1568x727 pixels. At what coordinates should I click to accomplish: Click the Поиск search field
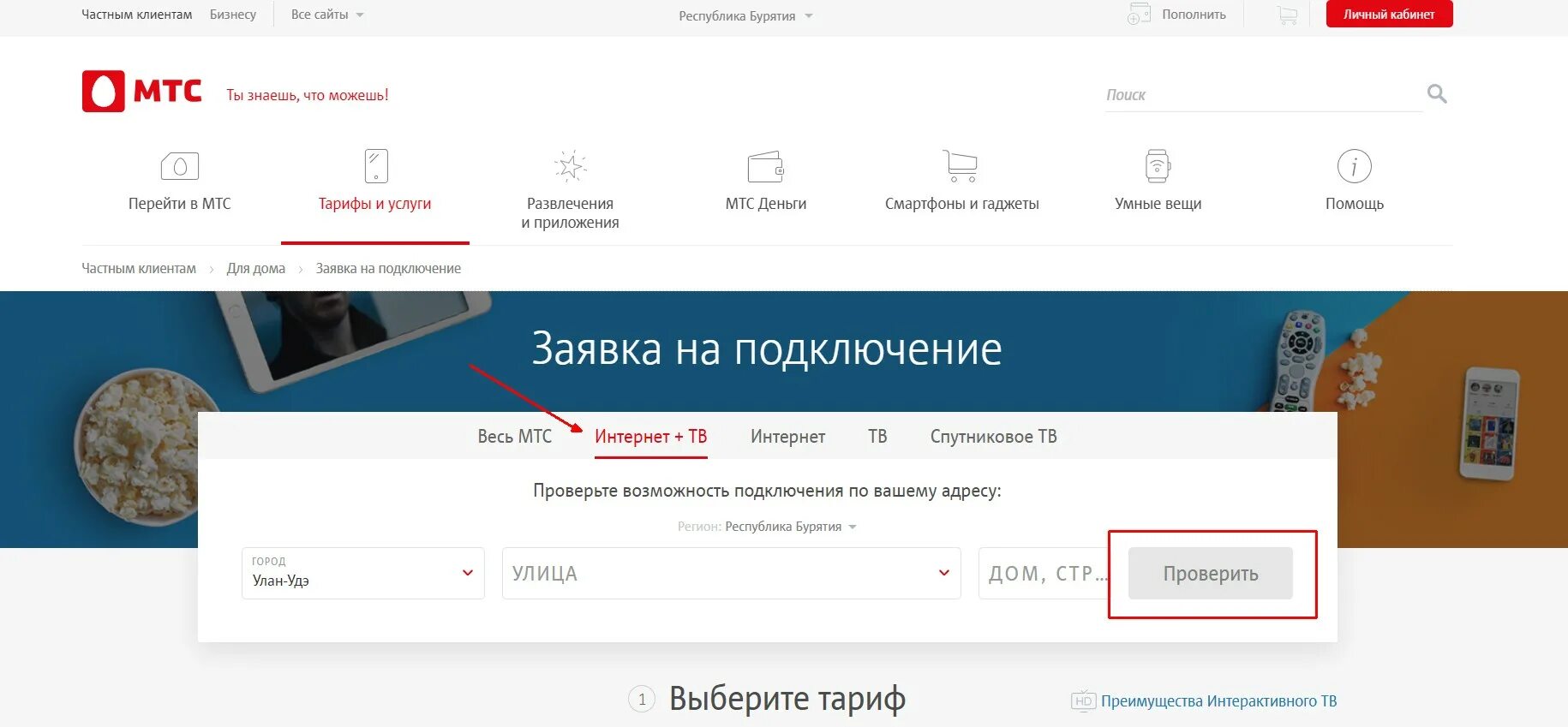tap(1264, 95)
